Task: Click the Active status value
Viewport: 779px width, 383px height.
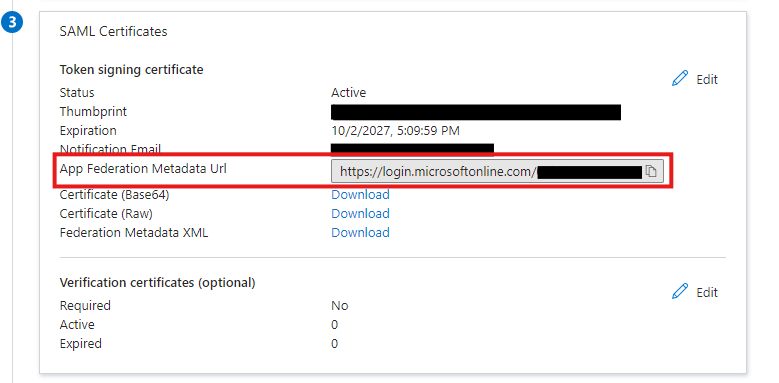Action: click(x=349, y=93)
